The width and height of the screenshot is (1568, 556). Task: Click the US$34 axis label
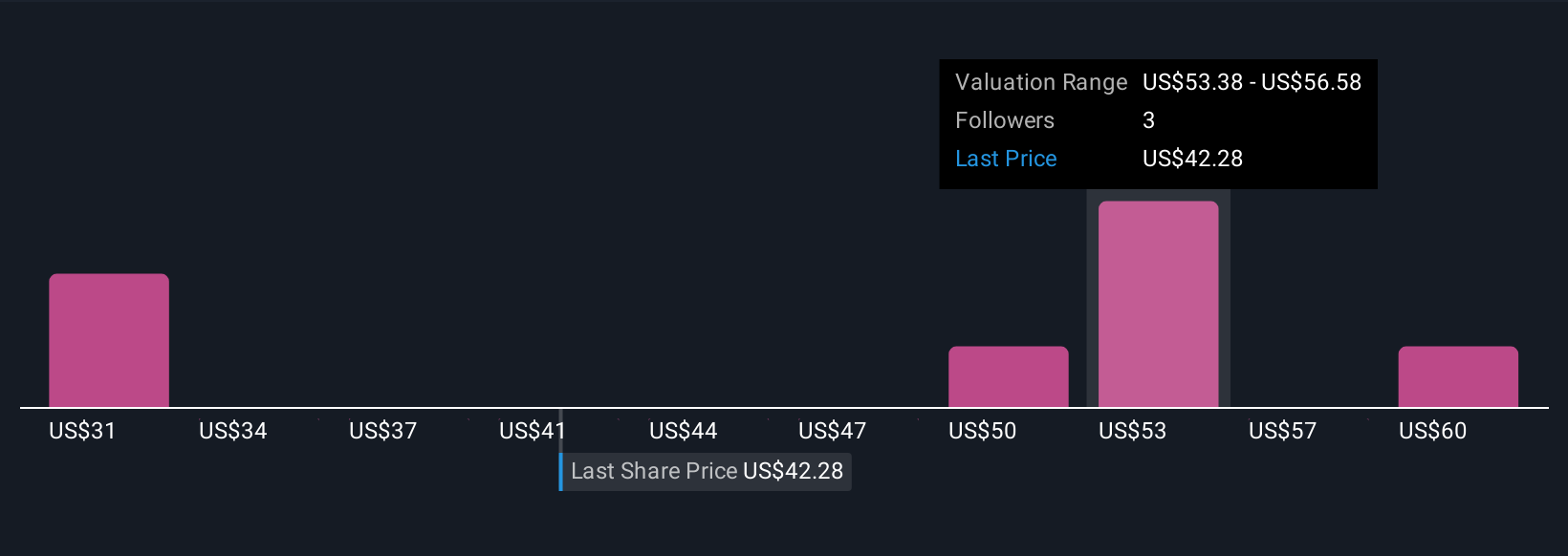232,431
